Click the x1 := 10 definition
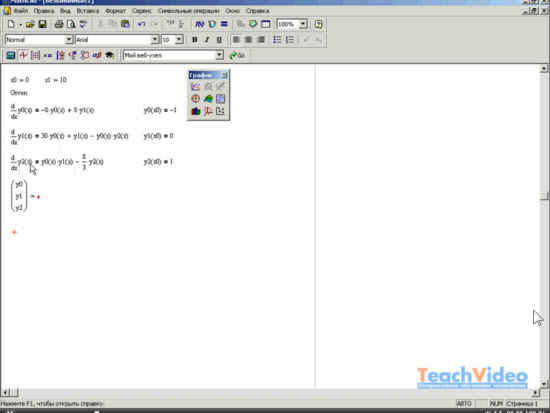This screenshot has width=550, height=413. [56, 80]
